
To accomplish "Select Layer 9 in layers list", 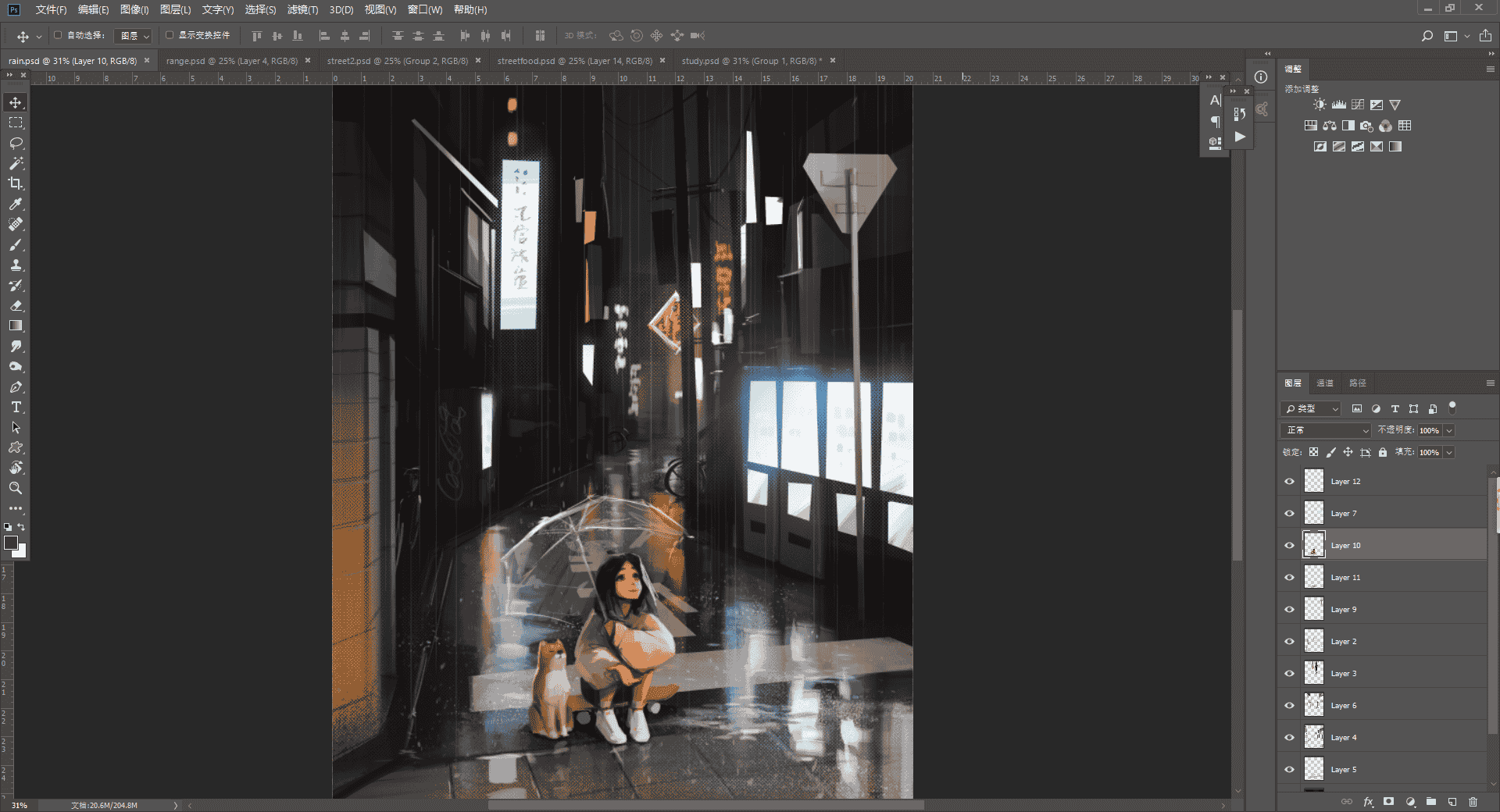I will click(x=1394, y=609).
